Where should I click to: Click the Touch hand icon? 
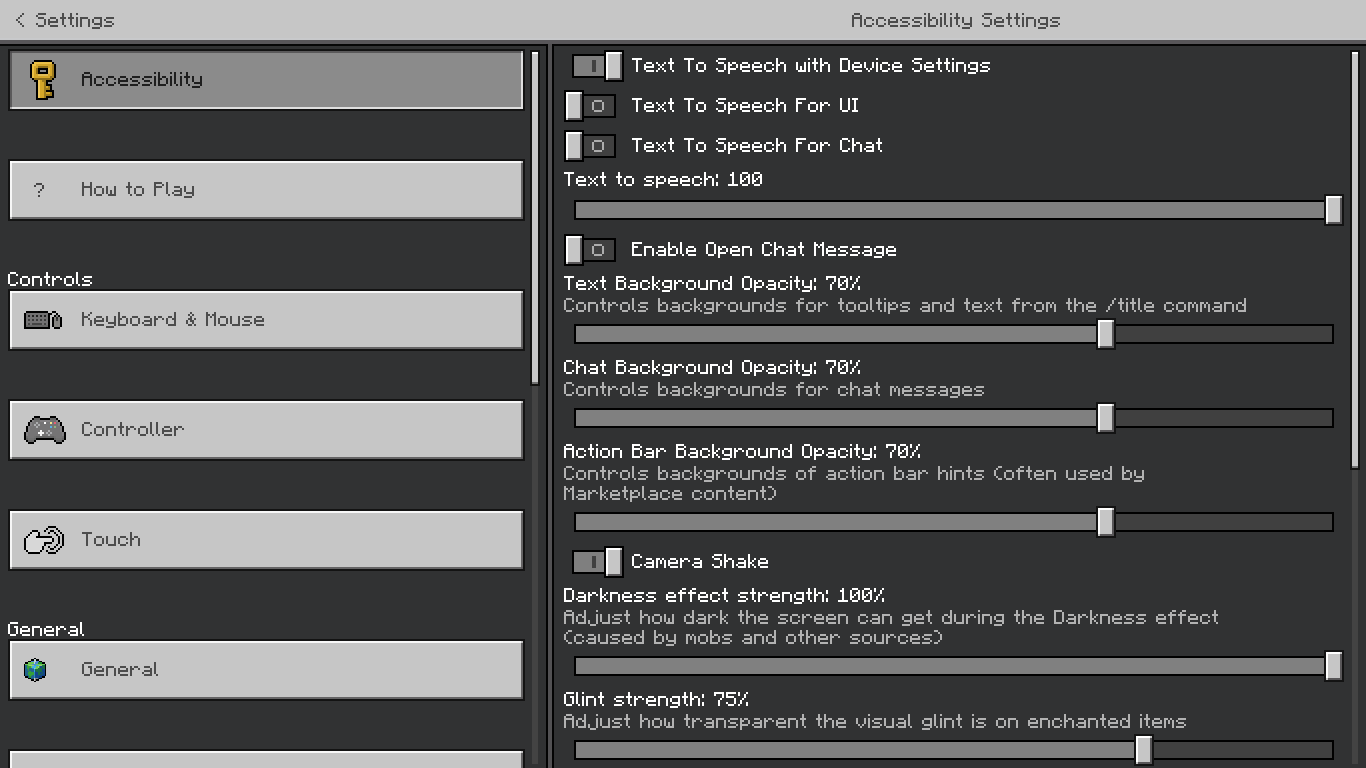click(x=44, y=540)
